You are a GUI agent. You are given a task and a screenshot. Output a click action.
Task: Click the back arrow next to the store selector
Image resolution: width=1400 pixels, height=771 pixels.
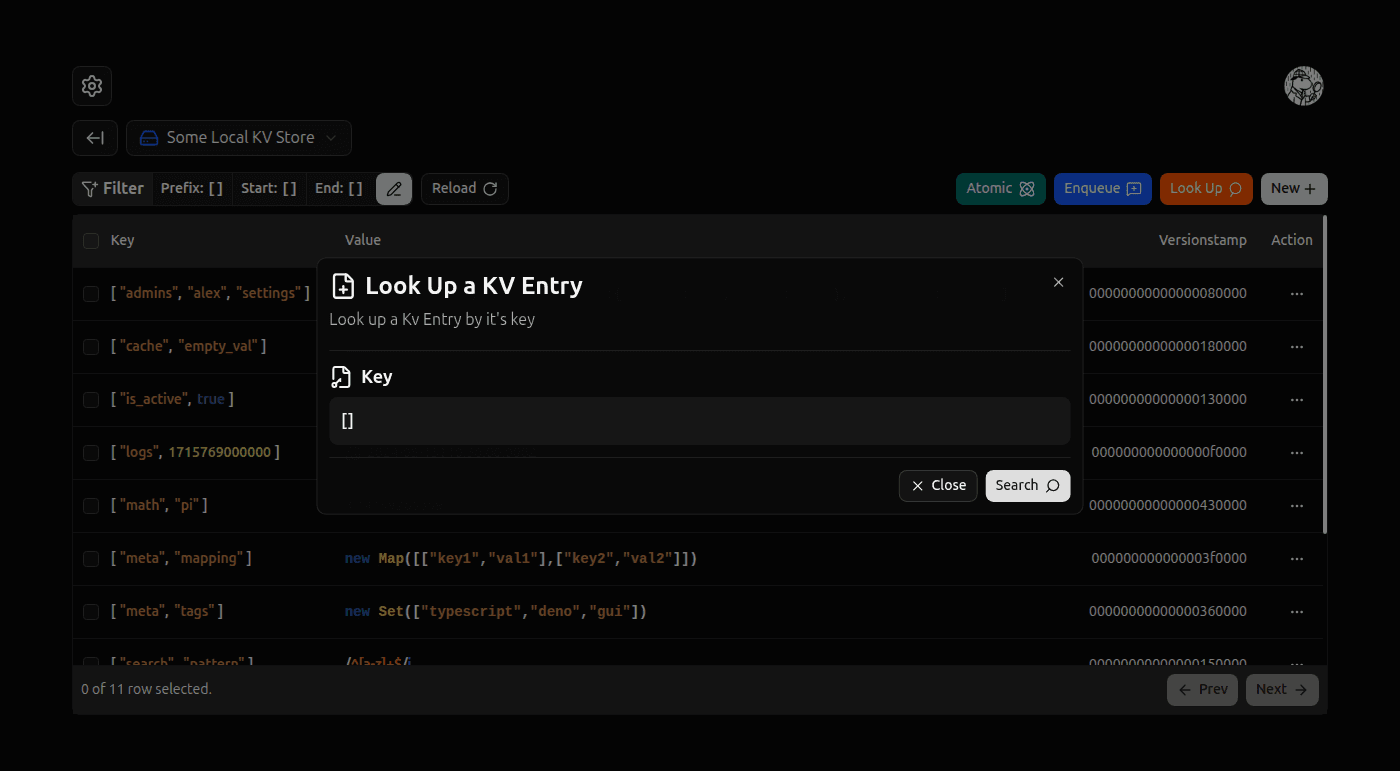coord(94,138)
